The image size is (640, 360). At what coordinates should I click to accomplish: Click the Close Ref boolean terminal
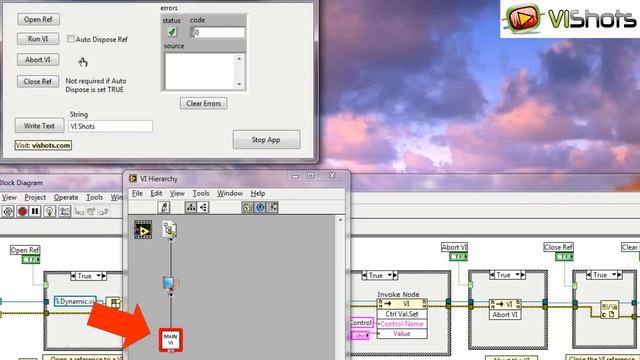(x=564, y=256)
